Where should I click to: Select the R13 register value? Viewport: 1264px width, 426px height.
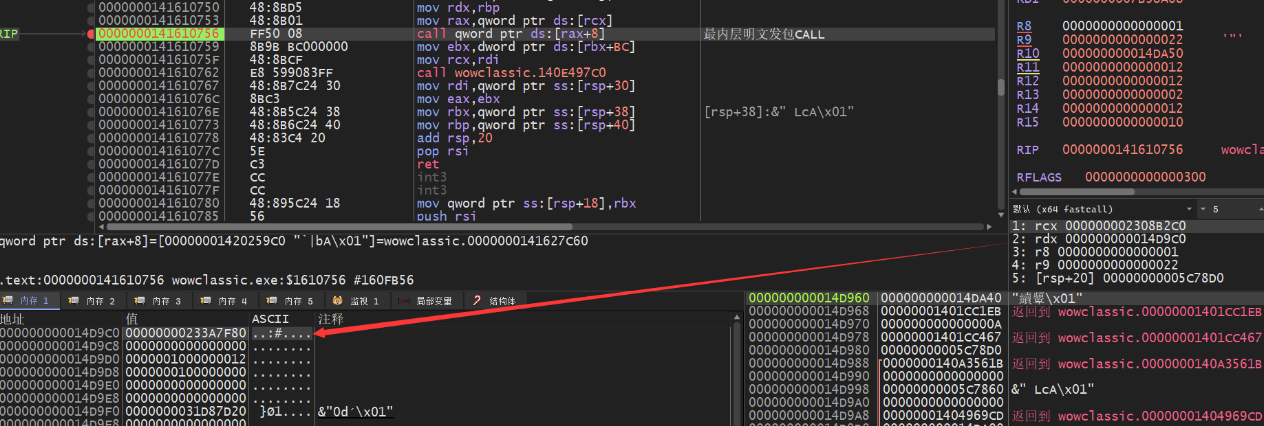pyautogui.click(x=1122, y=94)
